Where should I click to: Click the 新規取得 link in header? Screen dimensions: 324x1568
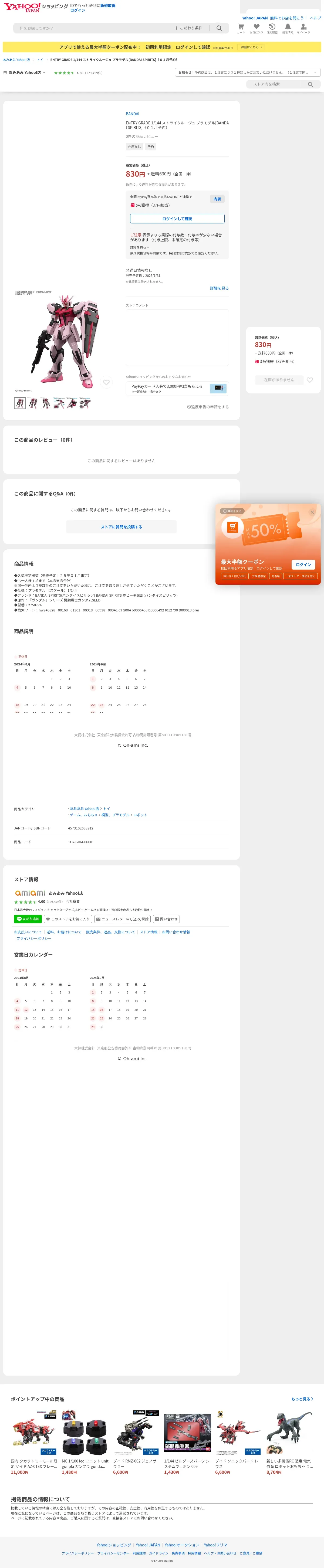point(108,5)
